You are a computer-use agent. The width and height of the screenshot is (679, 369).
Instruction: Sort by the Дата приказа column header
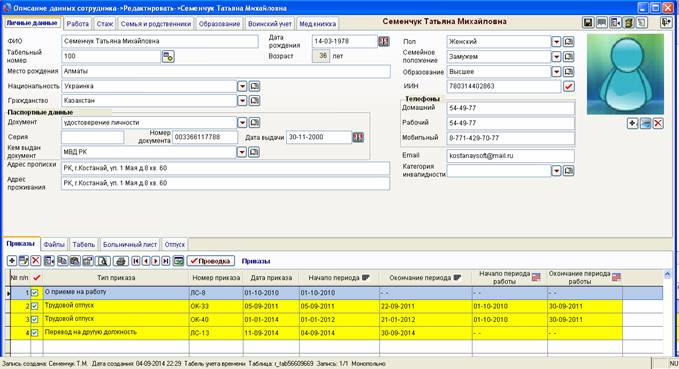(x=271, y=278)
